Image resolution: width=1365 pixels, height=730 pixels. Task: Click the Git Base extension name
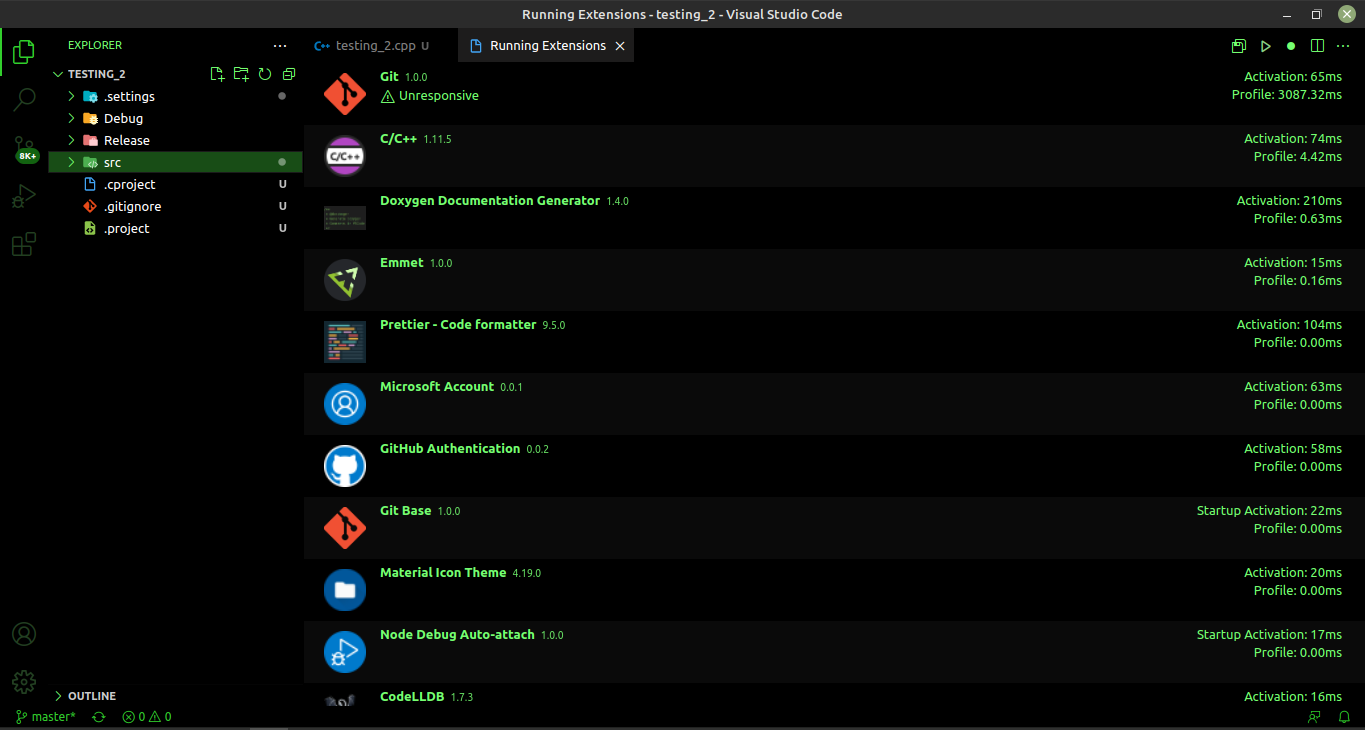(406, 511)
